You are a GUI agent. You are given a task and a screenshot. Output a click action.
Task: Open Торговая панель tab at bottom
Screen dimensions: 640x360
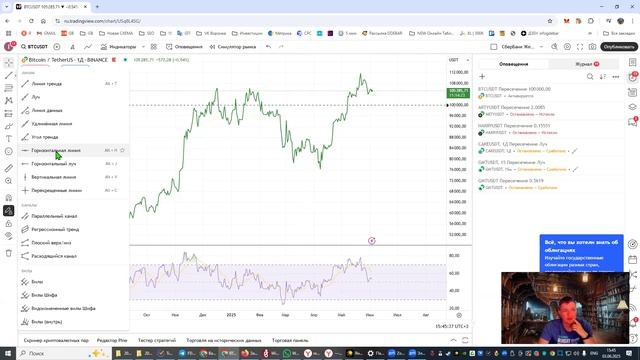pos(290,340)
